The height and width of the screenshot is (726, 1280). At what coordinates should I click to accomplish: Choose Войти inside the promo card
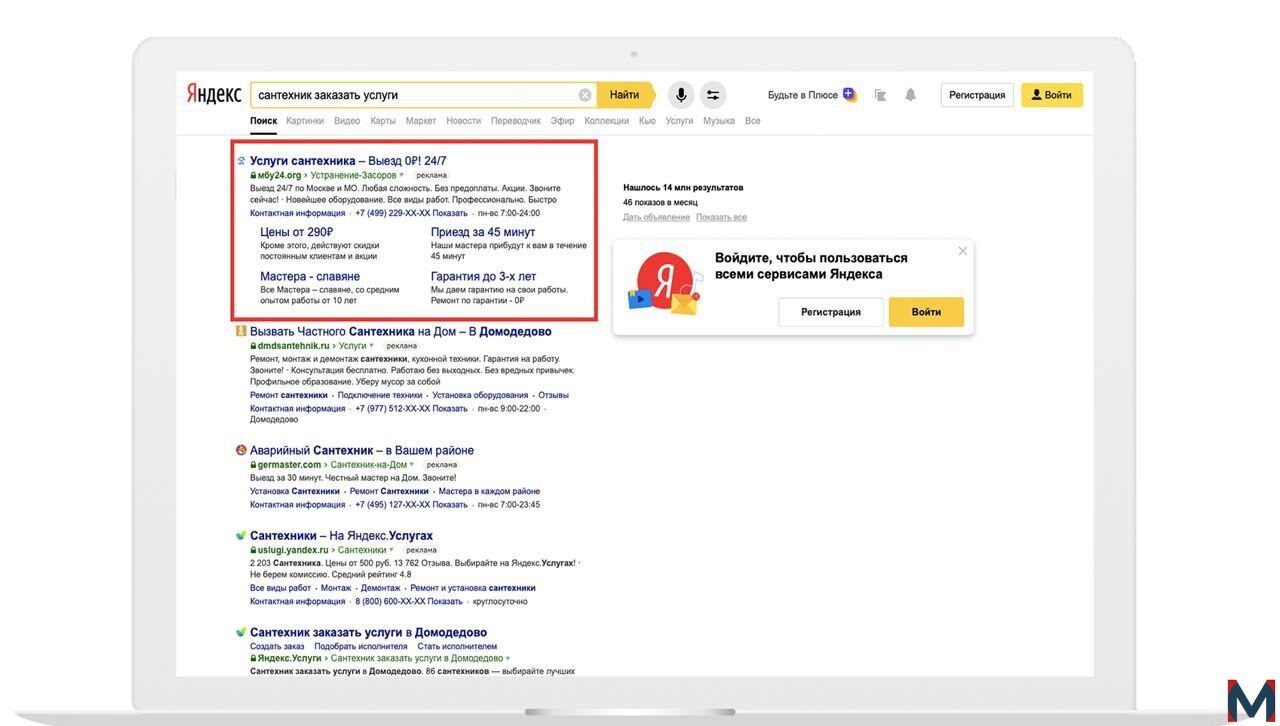926,312
